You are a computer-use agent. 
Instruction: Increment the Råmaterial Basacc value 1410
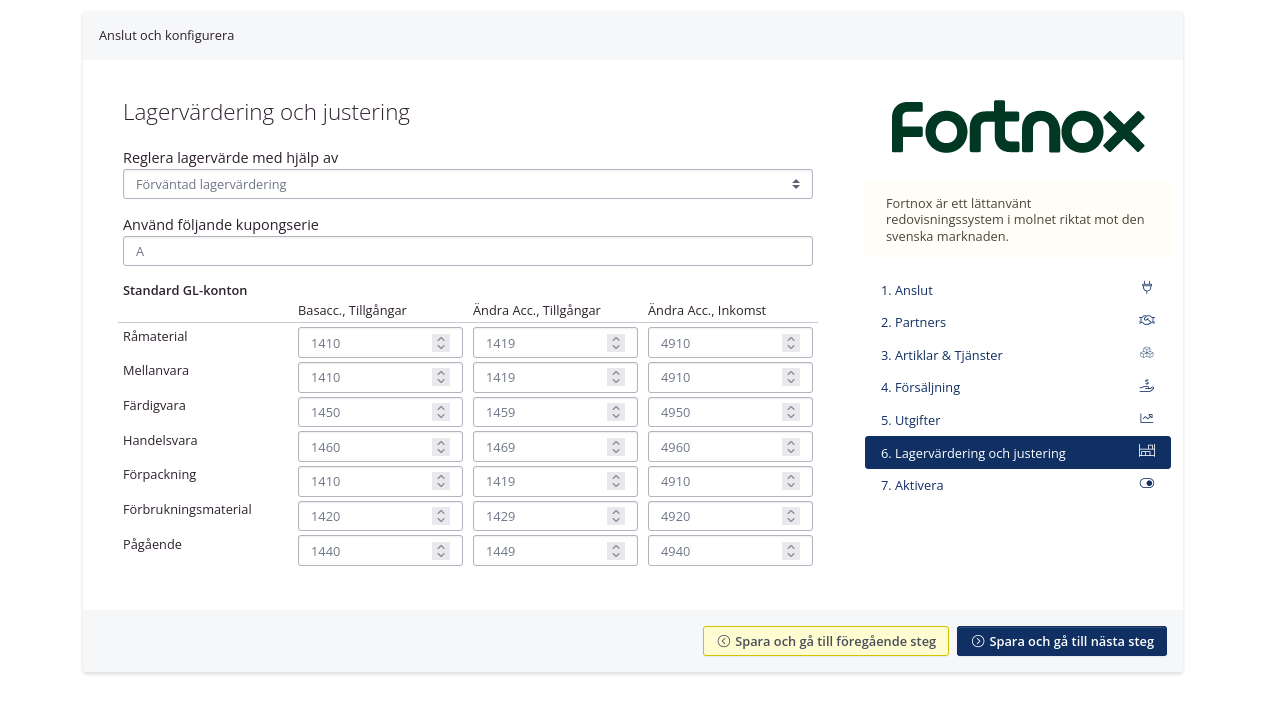point(440,338)
